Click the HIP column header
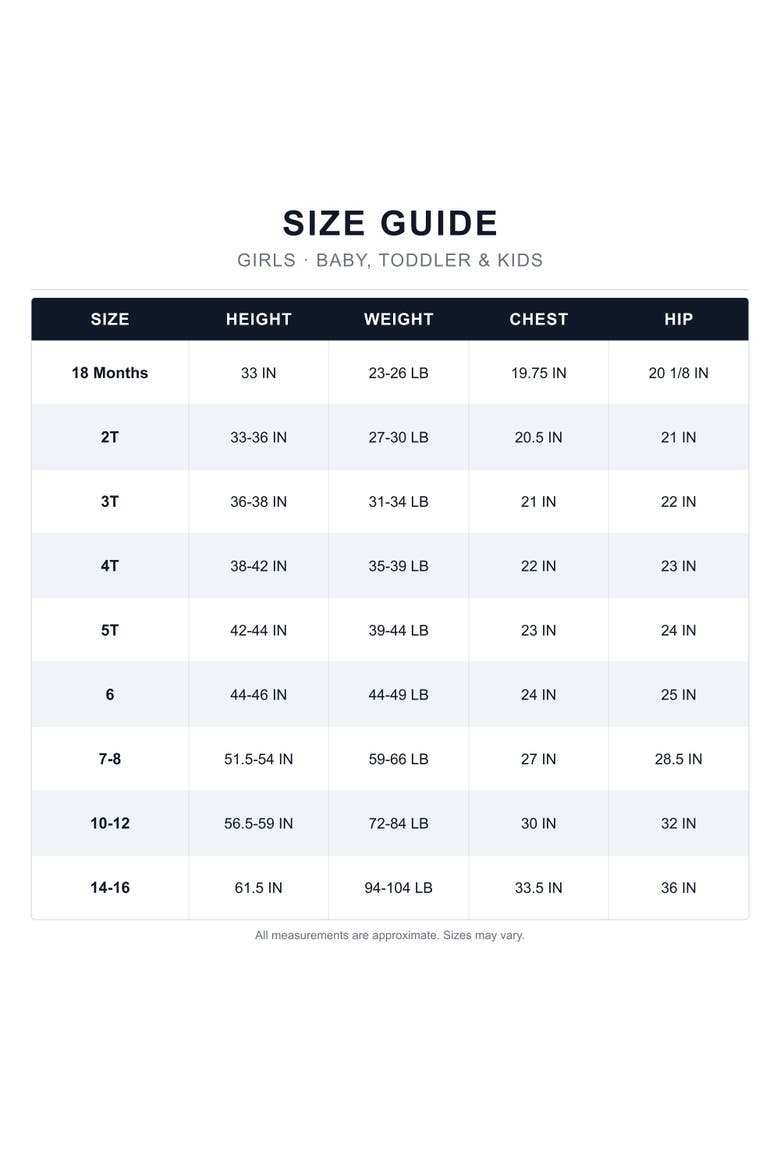The height and width of the screenshot is (1170, 780). [x=678, y=319]
